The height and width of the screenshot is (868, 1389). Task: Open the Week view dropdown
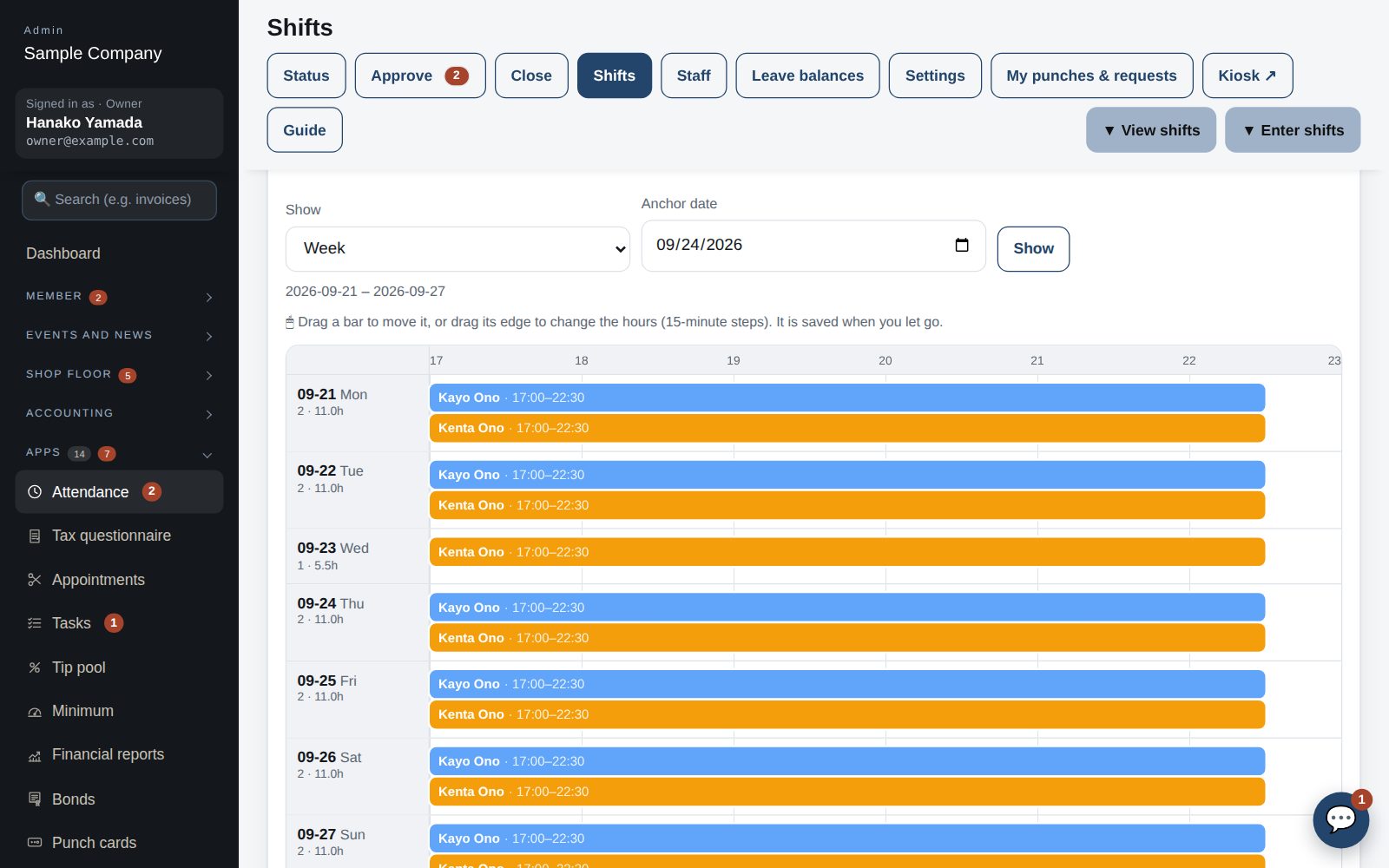pos(458,249)
